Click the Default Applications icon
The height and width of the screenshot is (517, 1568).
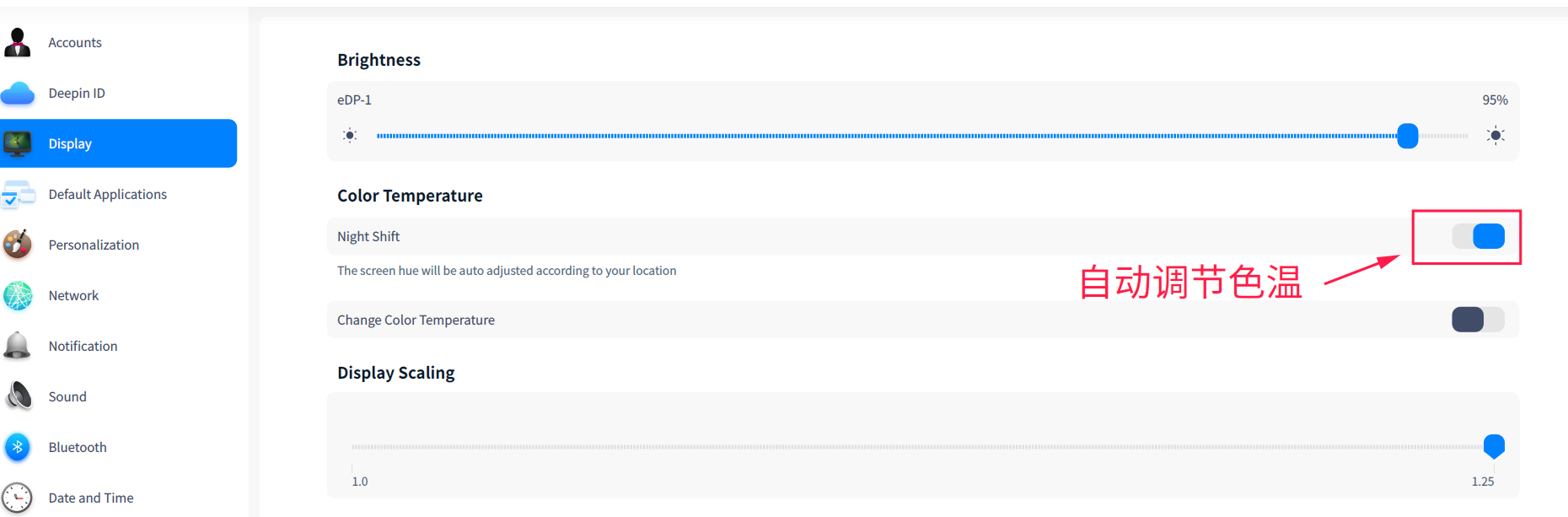18,195
